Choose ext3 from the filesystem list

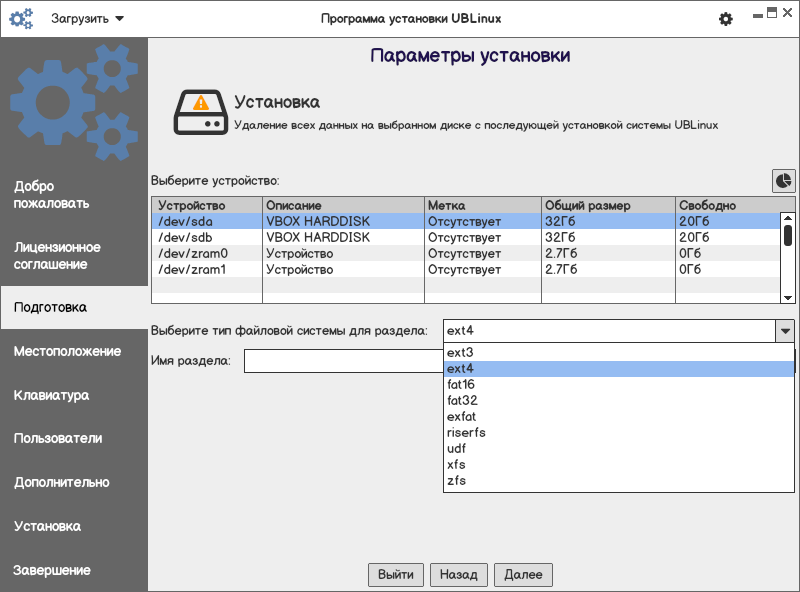460,353
